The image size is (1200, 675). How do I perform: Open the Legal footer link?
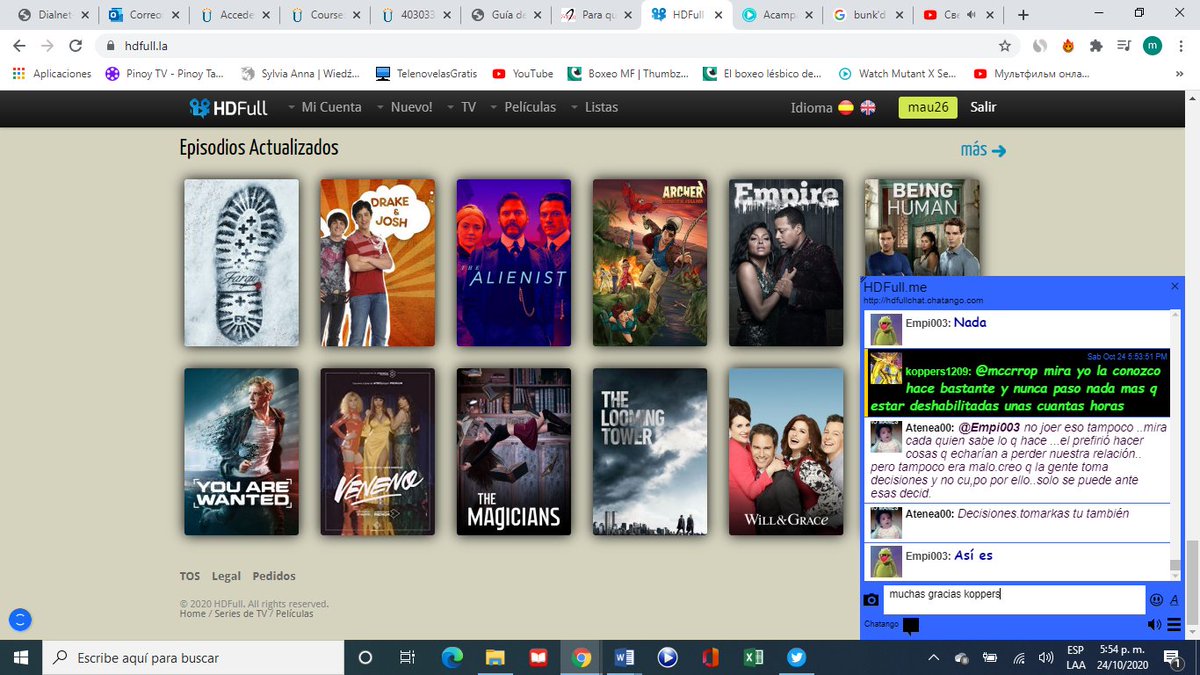click(x=226, y=576)
